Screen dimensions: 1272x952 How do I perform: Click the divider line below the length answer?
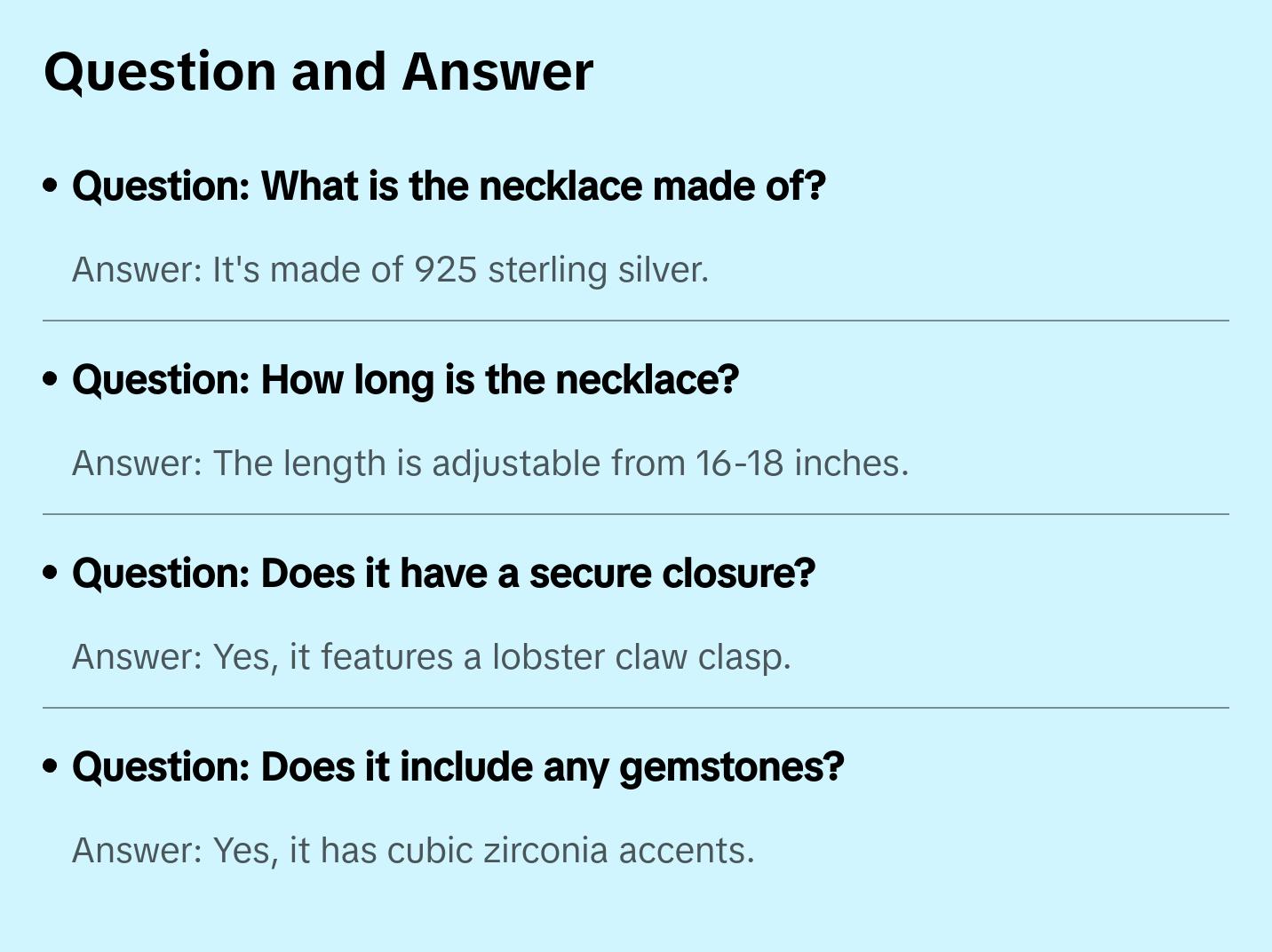click(636, 514)
